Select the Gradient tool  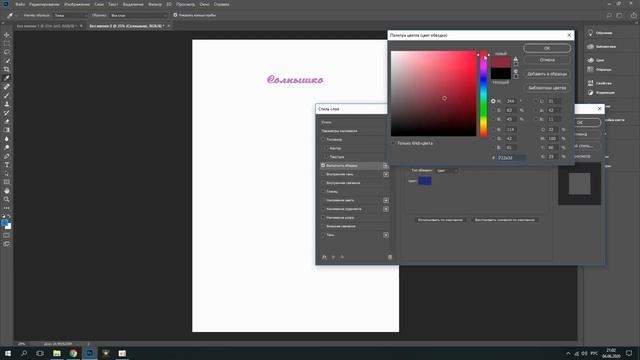pyautogui.click(x=7, y=130)
